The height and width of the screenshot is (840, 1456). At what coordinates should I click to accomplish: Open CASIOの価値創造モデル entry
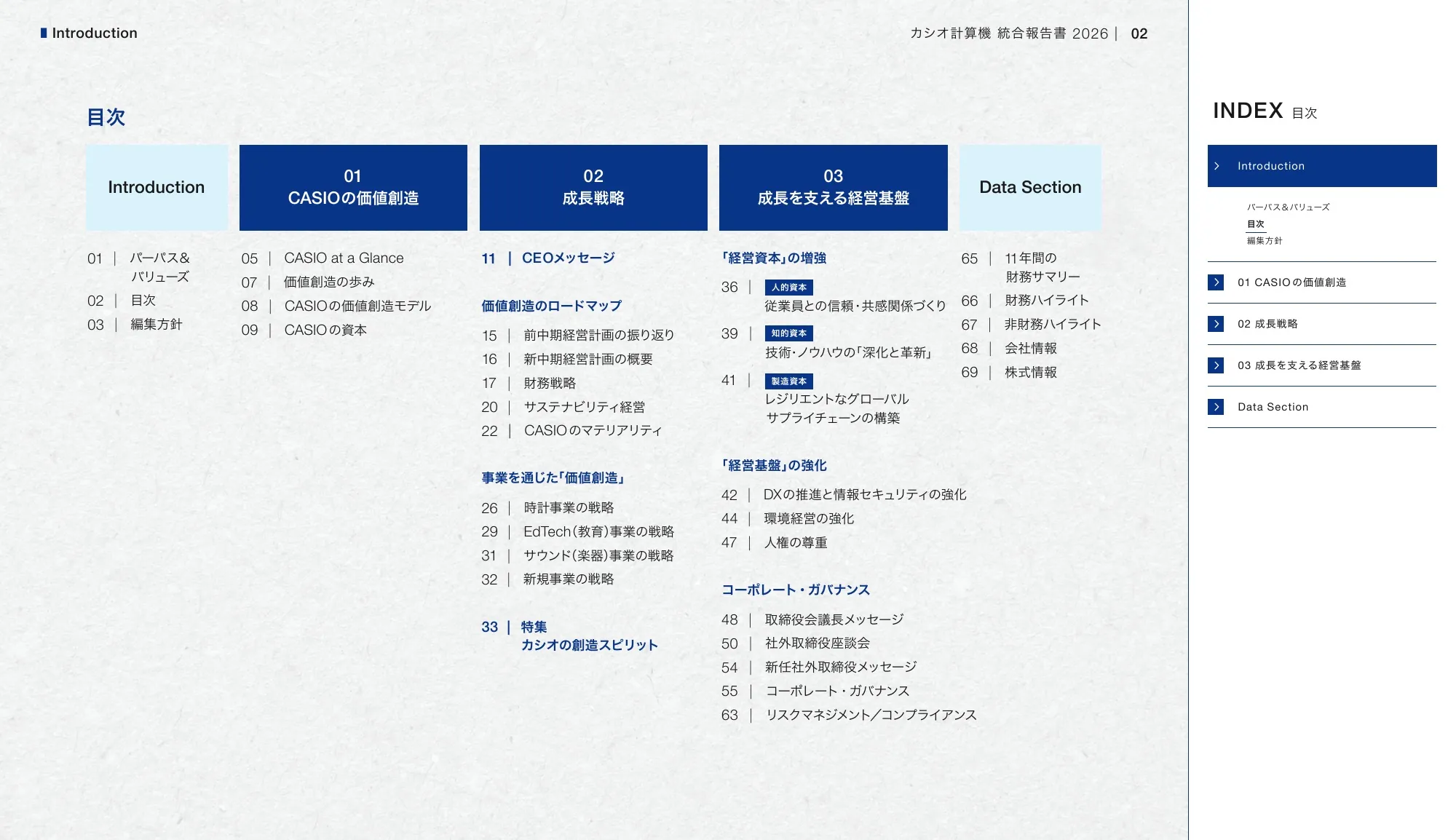[x=336, y=306]
